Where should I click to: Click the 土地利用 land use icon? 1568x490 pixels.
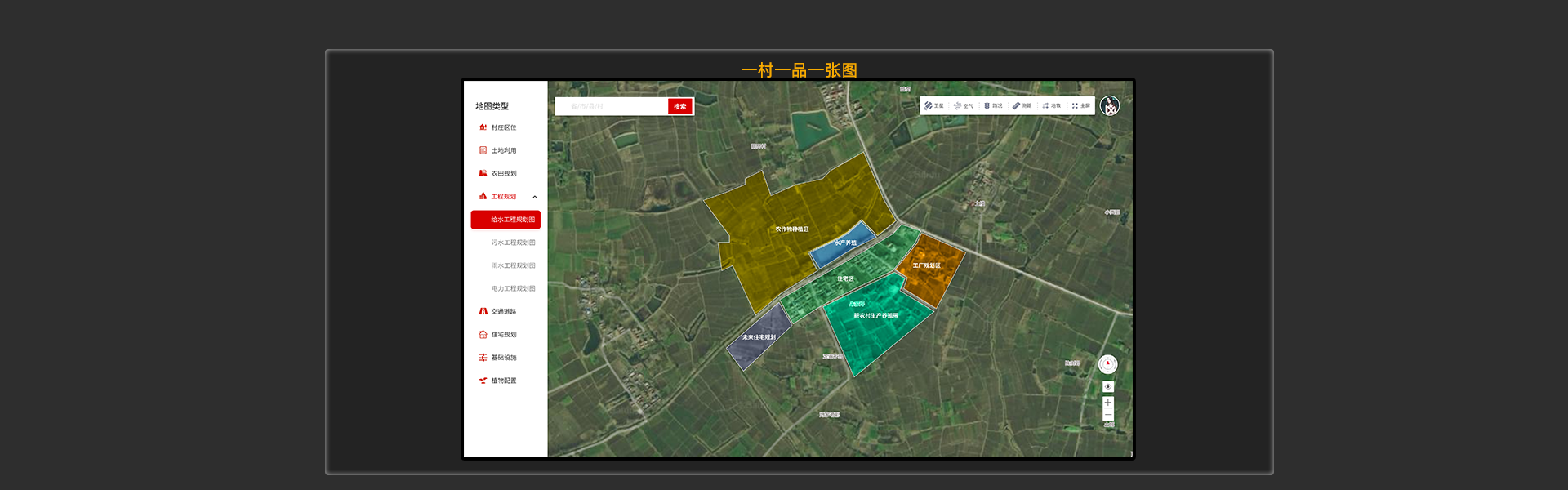(483, 150)
